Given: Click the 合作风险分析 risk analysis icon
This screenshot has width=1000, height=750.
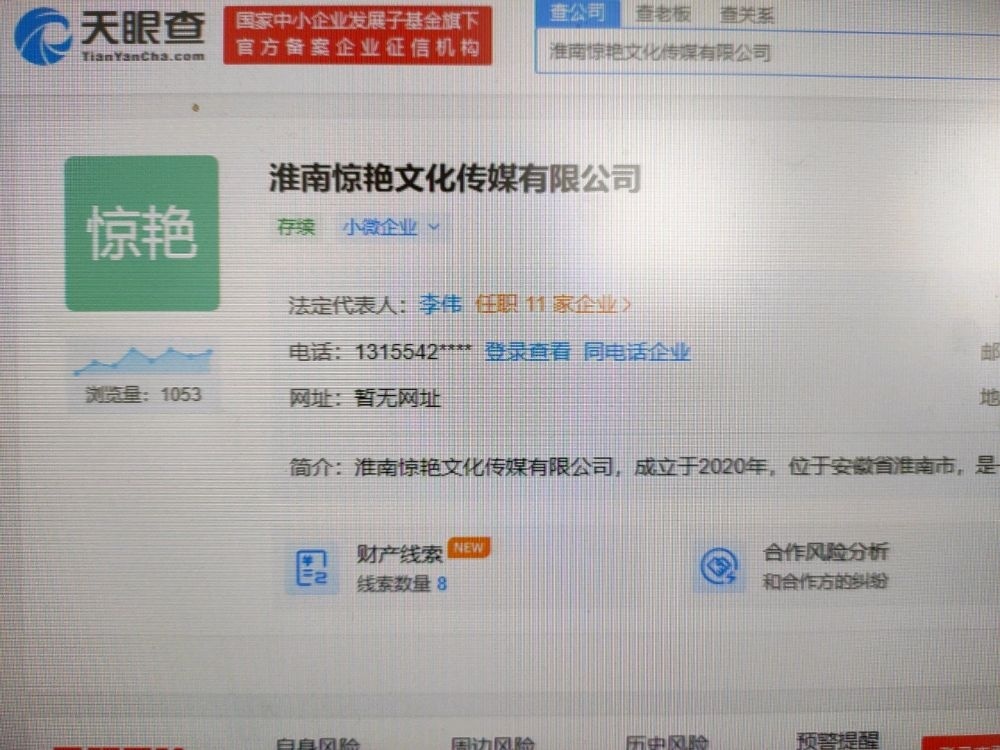Looking at the screenshot, I should click(x=718, y=566).
